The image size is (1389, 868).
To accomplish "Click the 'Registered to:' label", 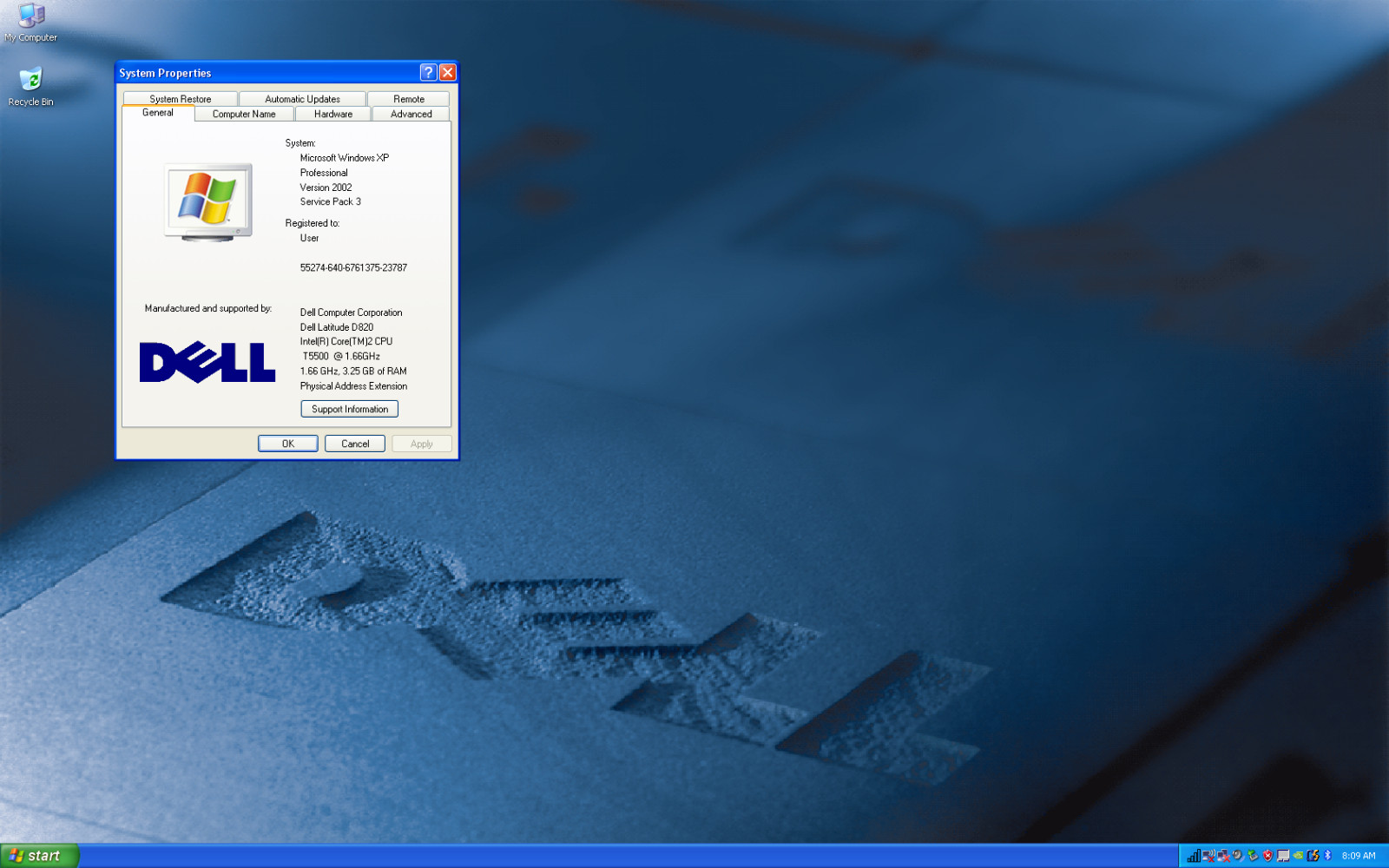I will point(313,223).
